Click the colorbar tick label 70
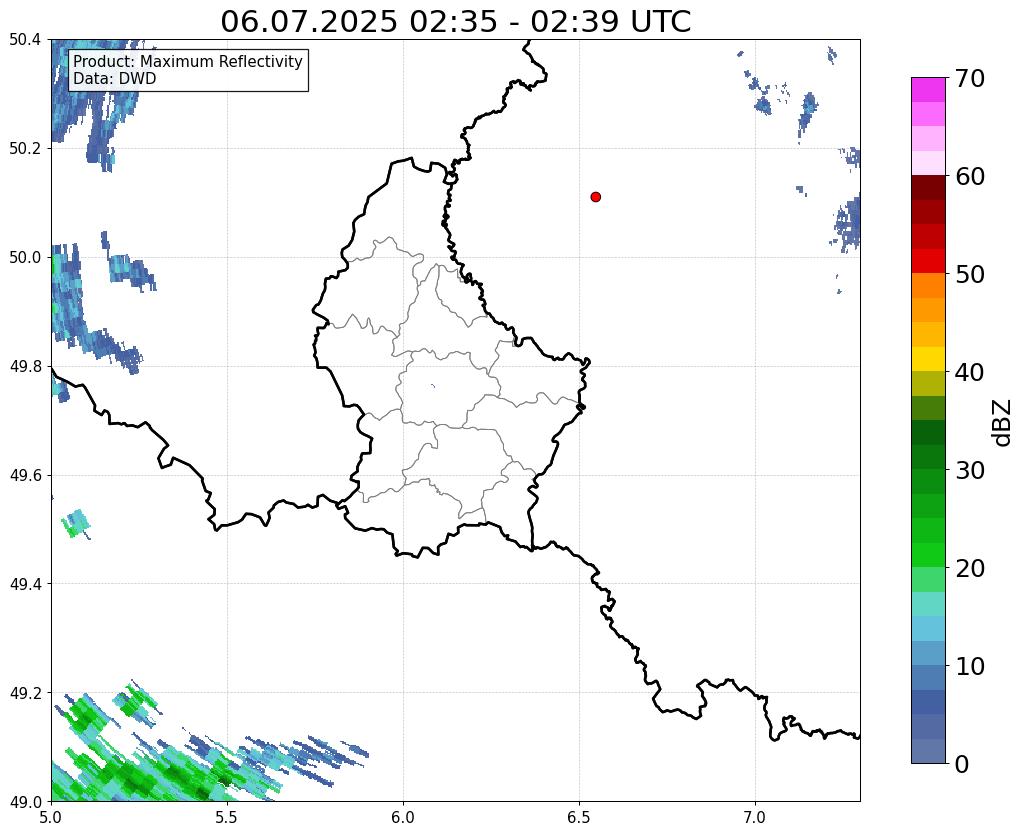The height and width of the screenshot is (834, 1023). tap(969, 78)
